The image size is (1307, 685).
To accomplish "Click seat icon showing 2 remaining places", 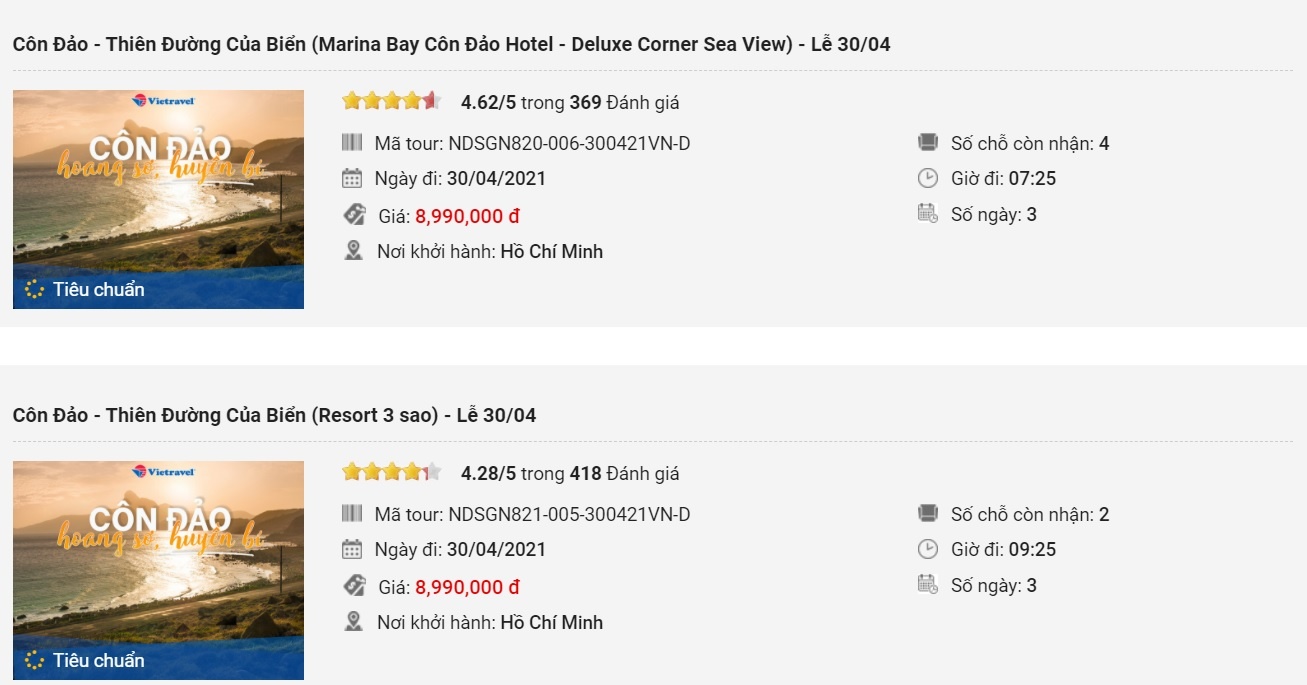I will pyautogui.click(x=928, y=514).
